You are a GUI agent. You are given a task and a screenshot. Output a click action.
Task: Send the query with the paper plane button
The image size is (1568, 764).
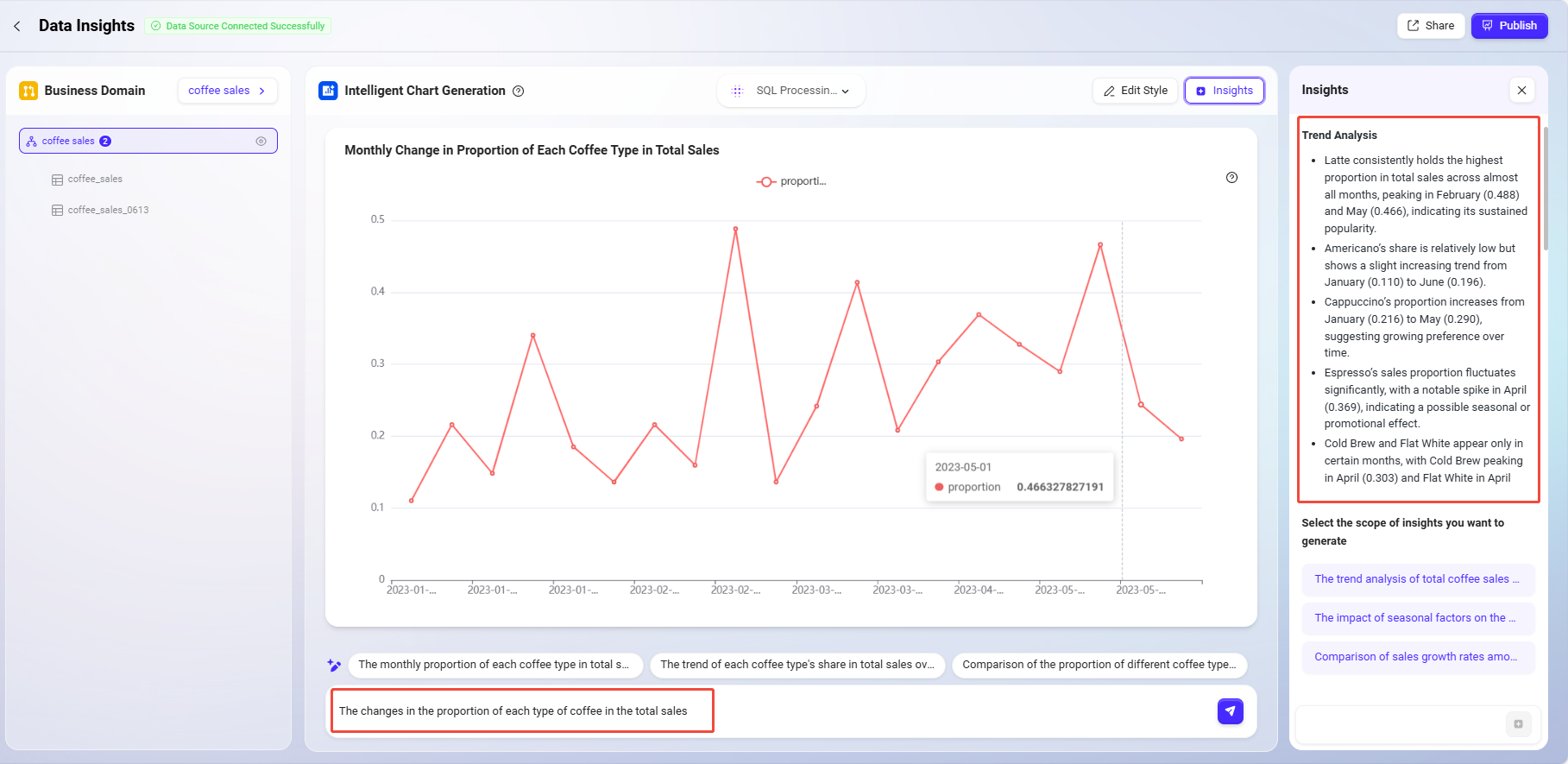[1230, 711]
